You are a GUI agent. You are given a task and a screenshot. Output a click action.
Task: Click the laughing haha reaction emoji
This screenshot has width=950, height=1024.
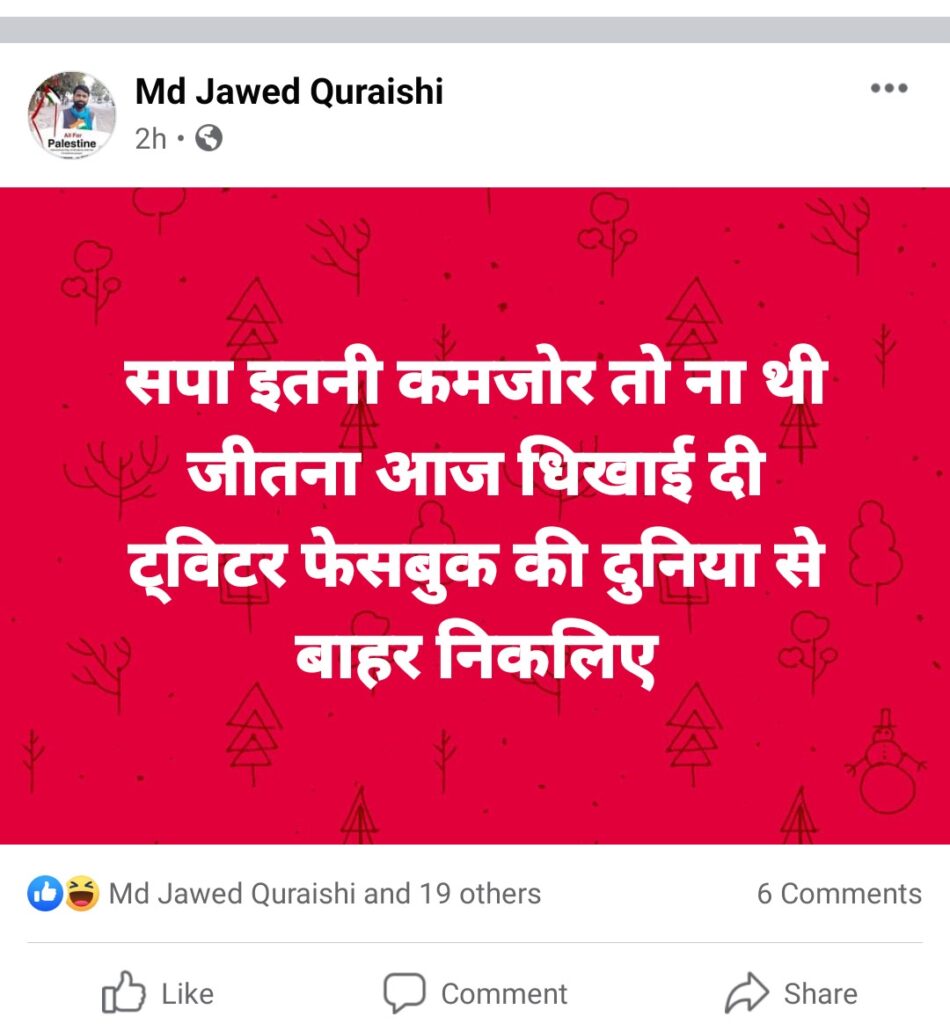click(x=81, y=893)
